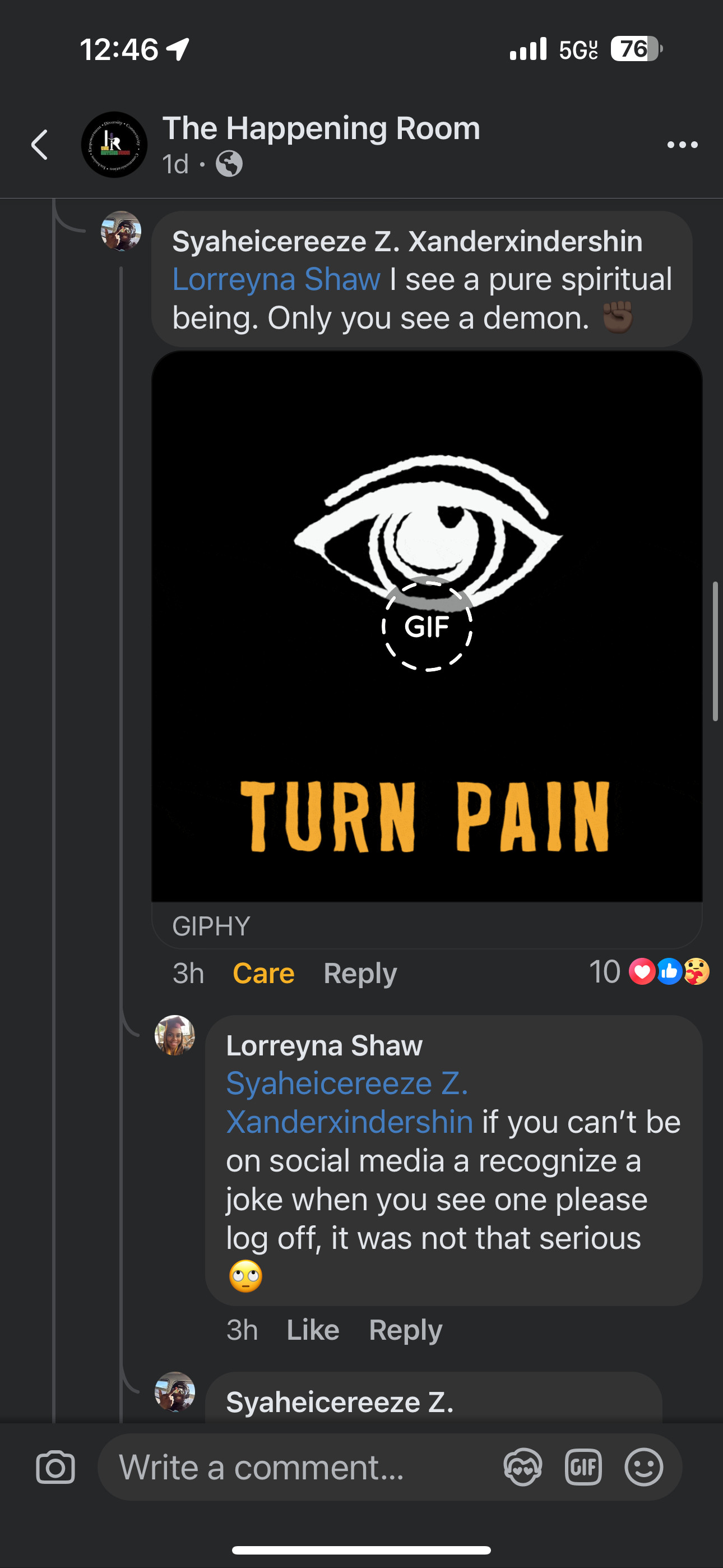Open the camera icon to attach photo
Image resolution: width=723 pixels, height=1568 pixels.
(x=55, y=1467)
